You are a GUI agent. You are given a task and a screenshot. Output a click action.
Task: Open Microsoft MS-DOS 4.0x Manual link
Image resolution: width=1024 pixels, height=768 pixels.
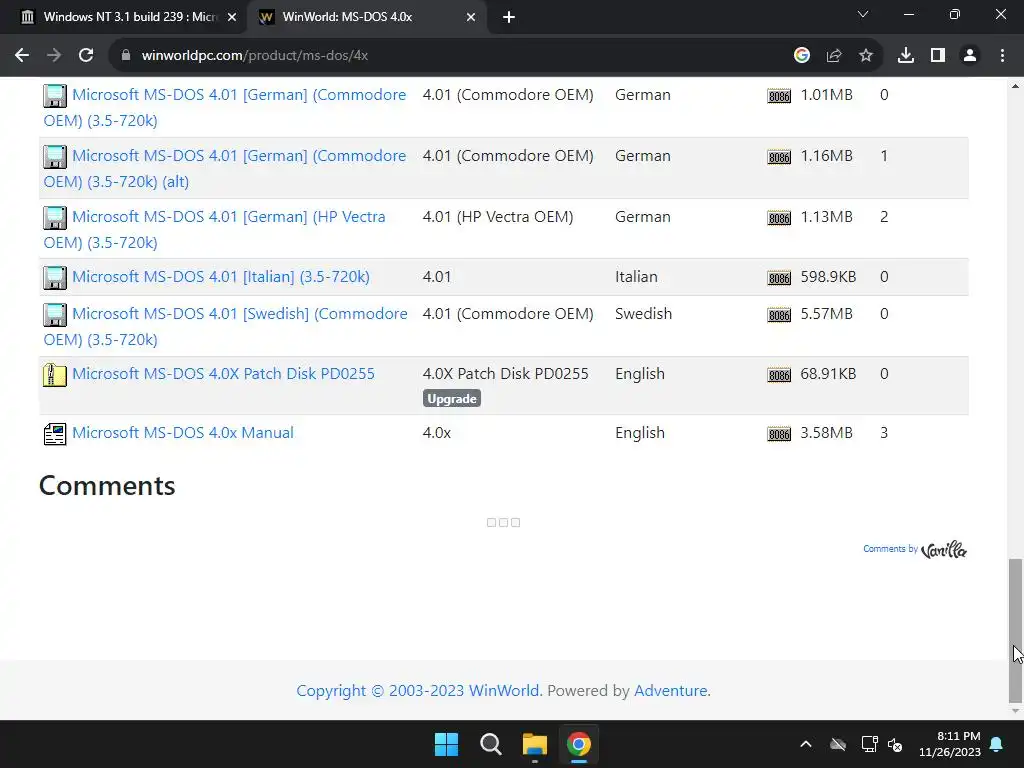click(x=183, y=433)
